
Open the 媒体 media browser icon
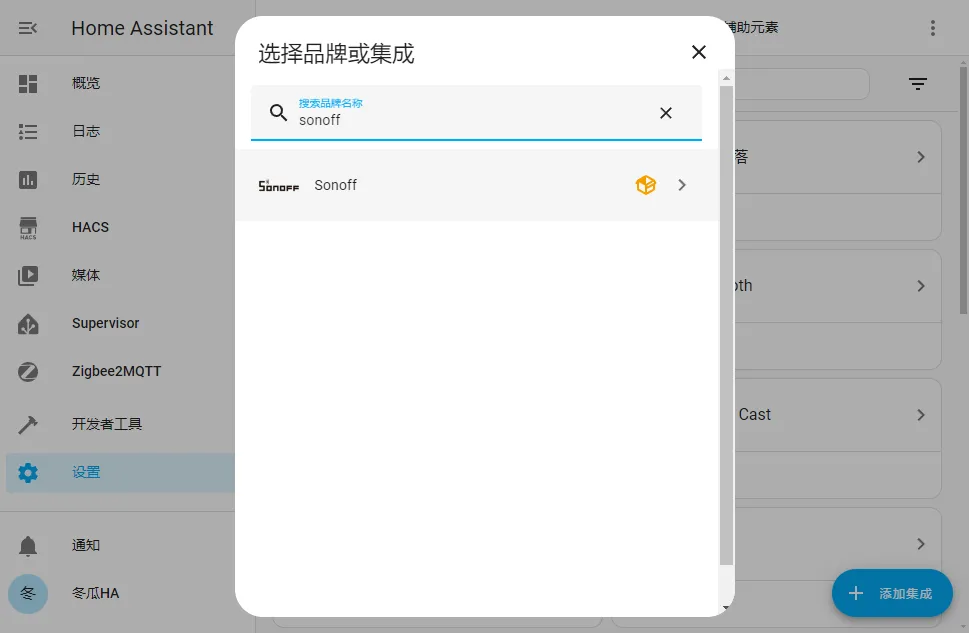[x=28, y=276]
